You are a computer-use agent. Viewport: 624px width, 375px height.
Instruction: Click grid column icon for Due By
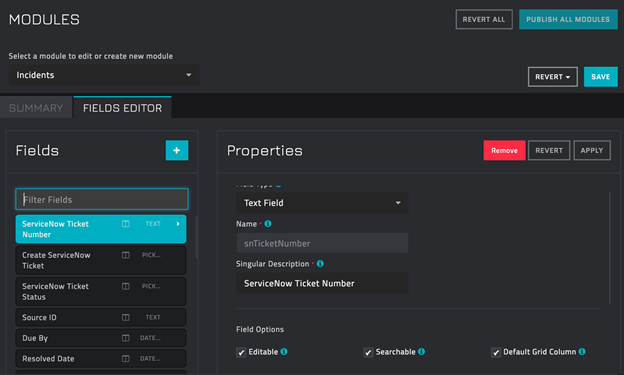coord(126,338)
